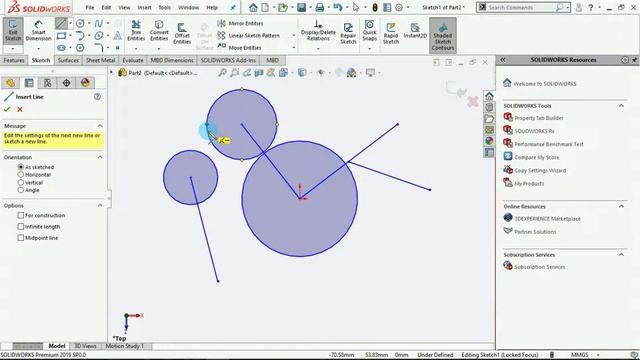Click the Repair Sketch tool
Screen dimensions: 640x360
[348, 33]
